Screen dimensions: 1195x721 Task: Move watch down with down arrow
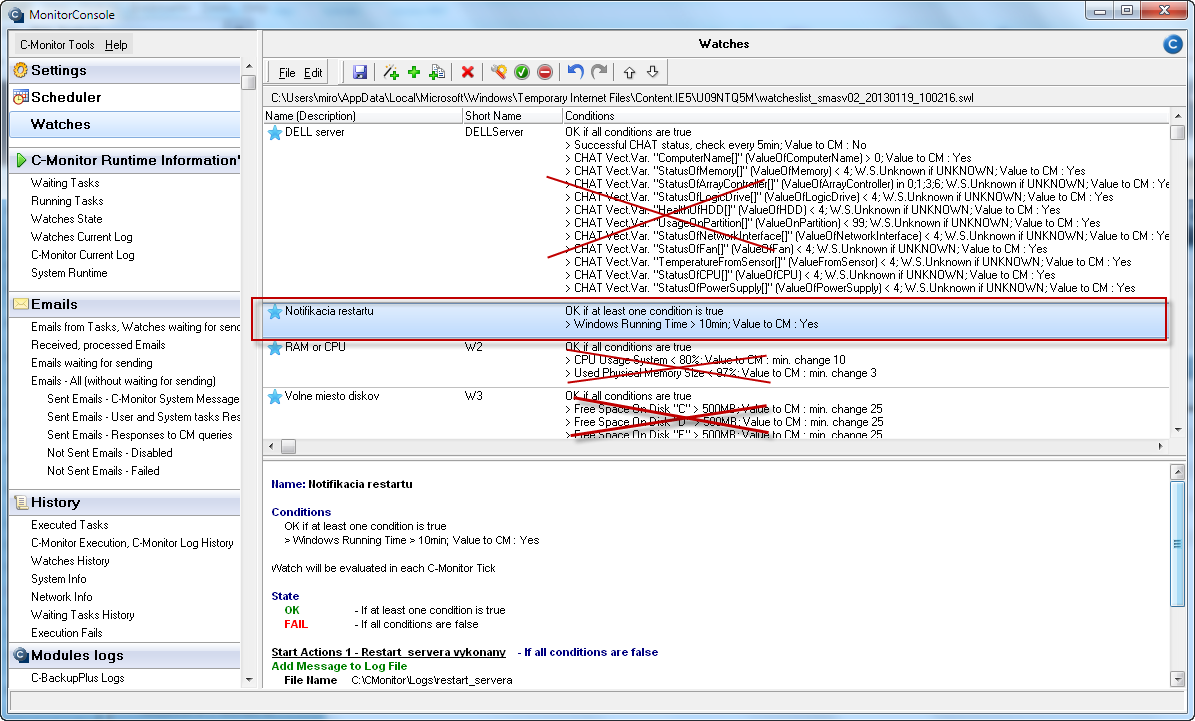click(652, 72)
